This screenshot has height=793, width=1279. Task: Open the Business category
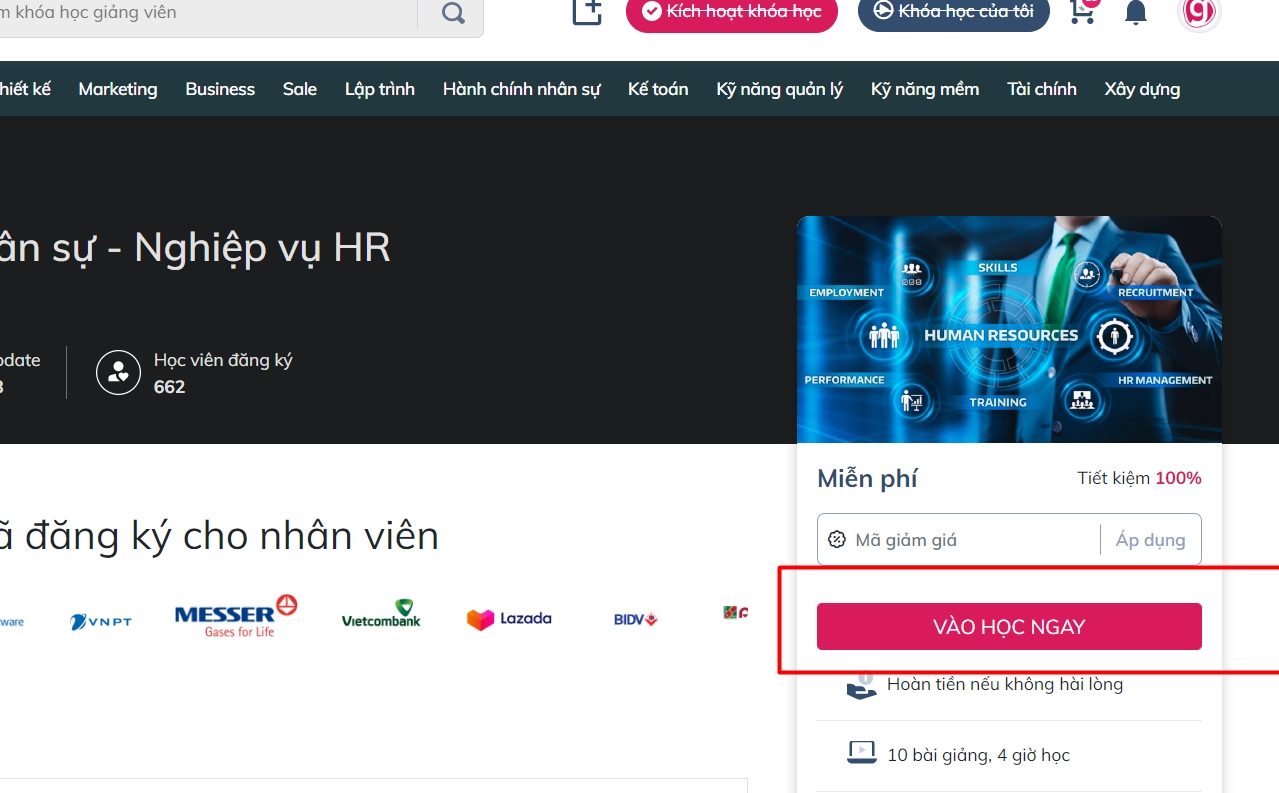(x=220, y=89)
